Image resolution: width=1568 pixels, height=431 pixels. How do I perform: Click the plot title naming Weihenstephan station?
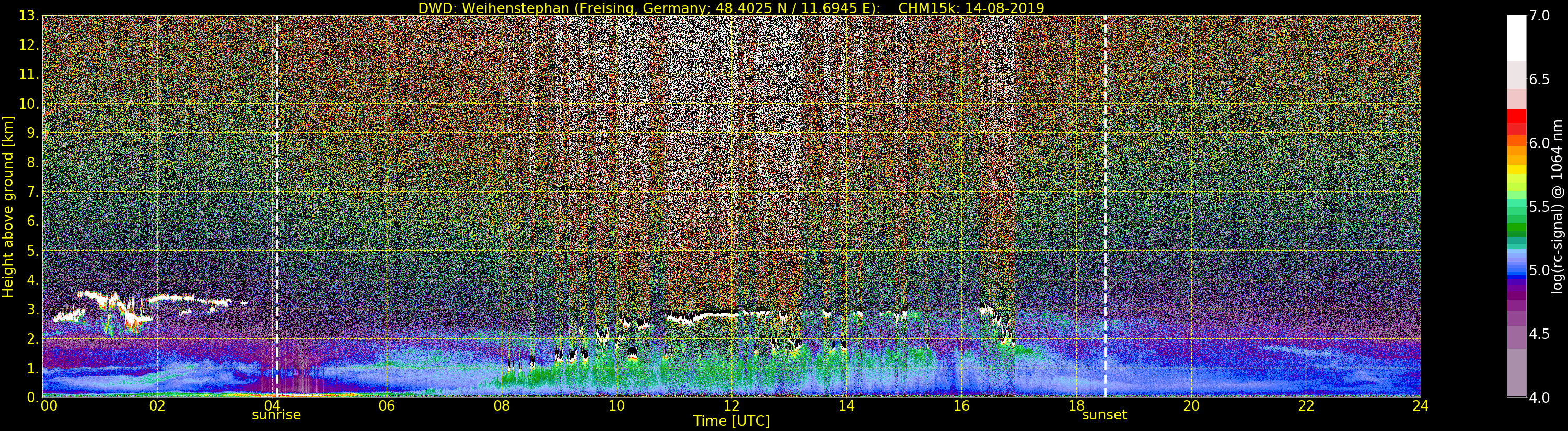click(x=731, y=8)
